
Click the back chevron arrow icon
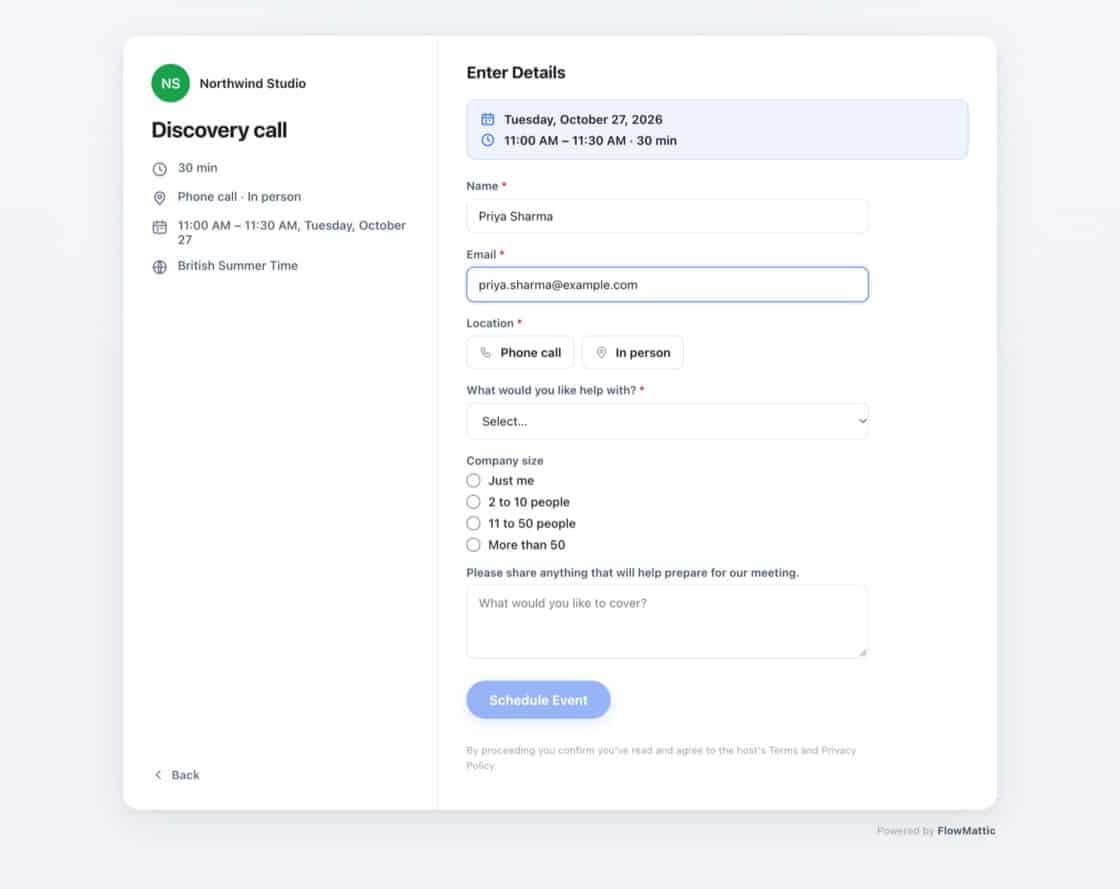158,775
